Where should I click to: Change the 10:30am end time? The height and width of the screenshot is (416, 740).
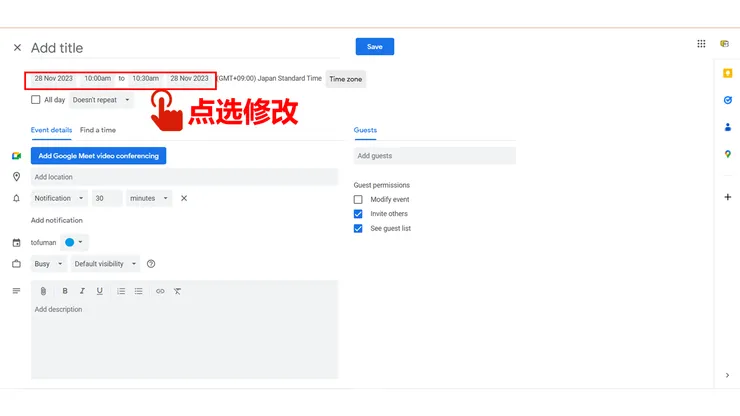click(145, 79)
